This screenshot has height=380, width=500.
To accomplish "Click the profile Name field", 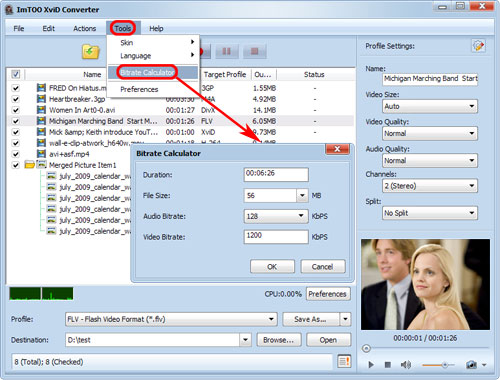I will [x=430, y=79].
